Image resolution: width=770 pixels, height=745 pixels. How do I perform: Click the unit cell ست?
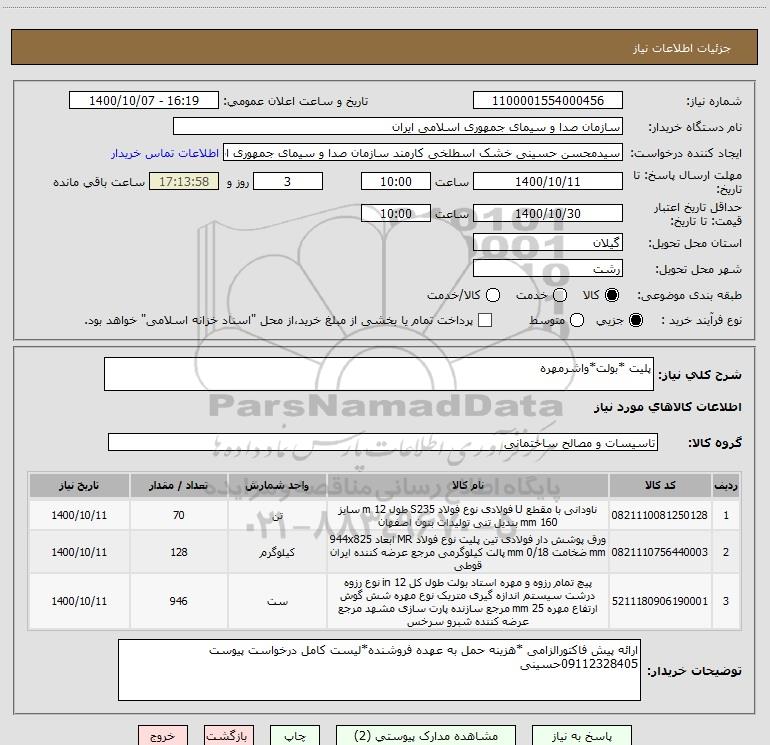coord(277,601)
